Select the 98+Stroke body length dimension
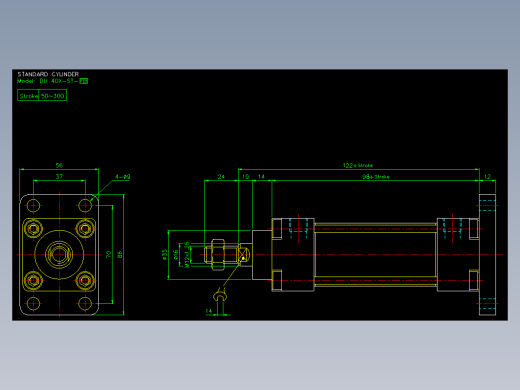This screenshot has width=520, height=390. (x=376, y=177)
